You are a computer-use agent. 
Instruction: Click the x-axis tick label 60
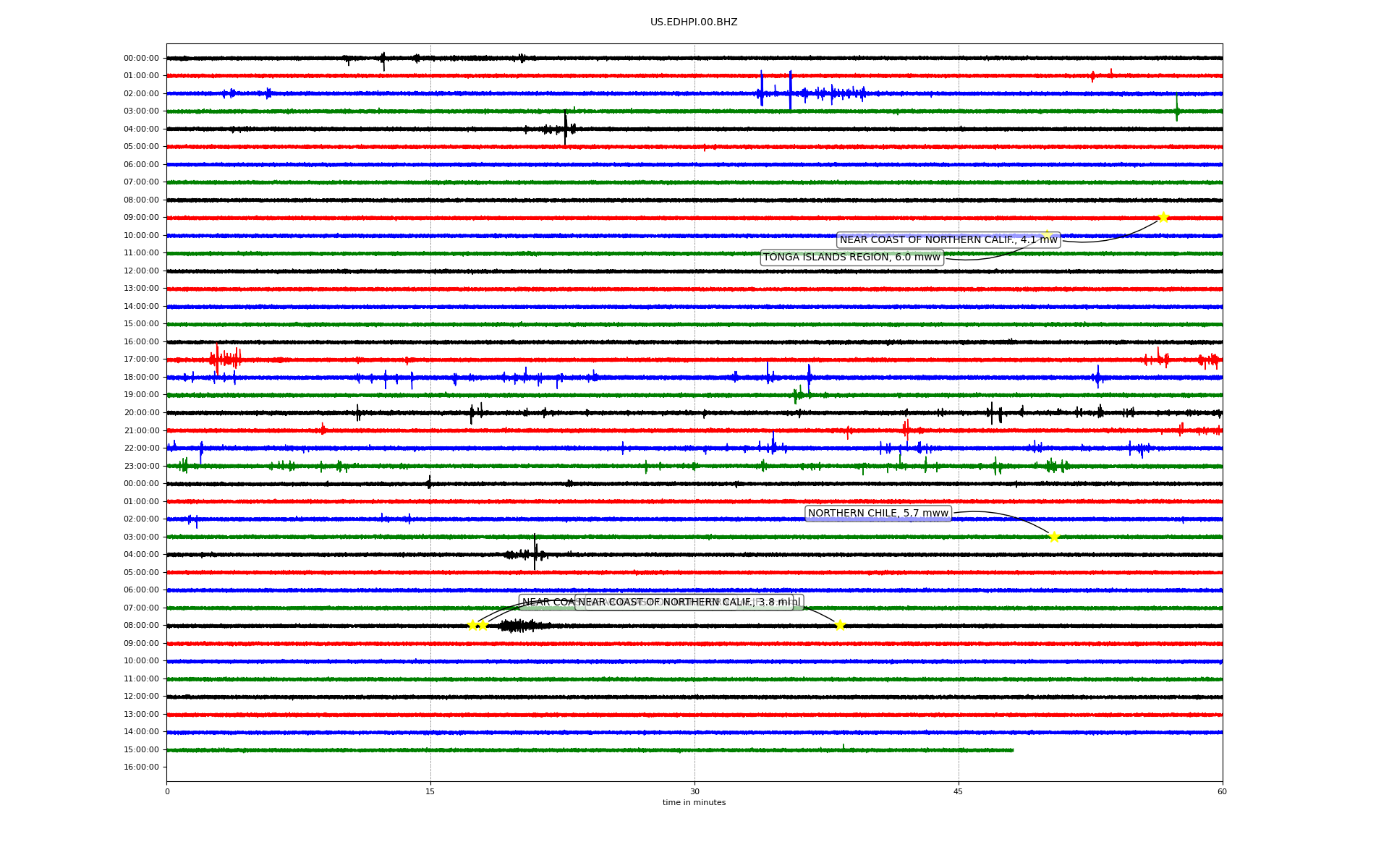pyautogui.click(x=1222, y=791)
